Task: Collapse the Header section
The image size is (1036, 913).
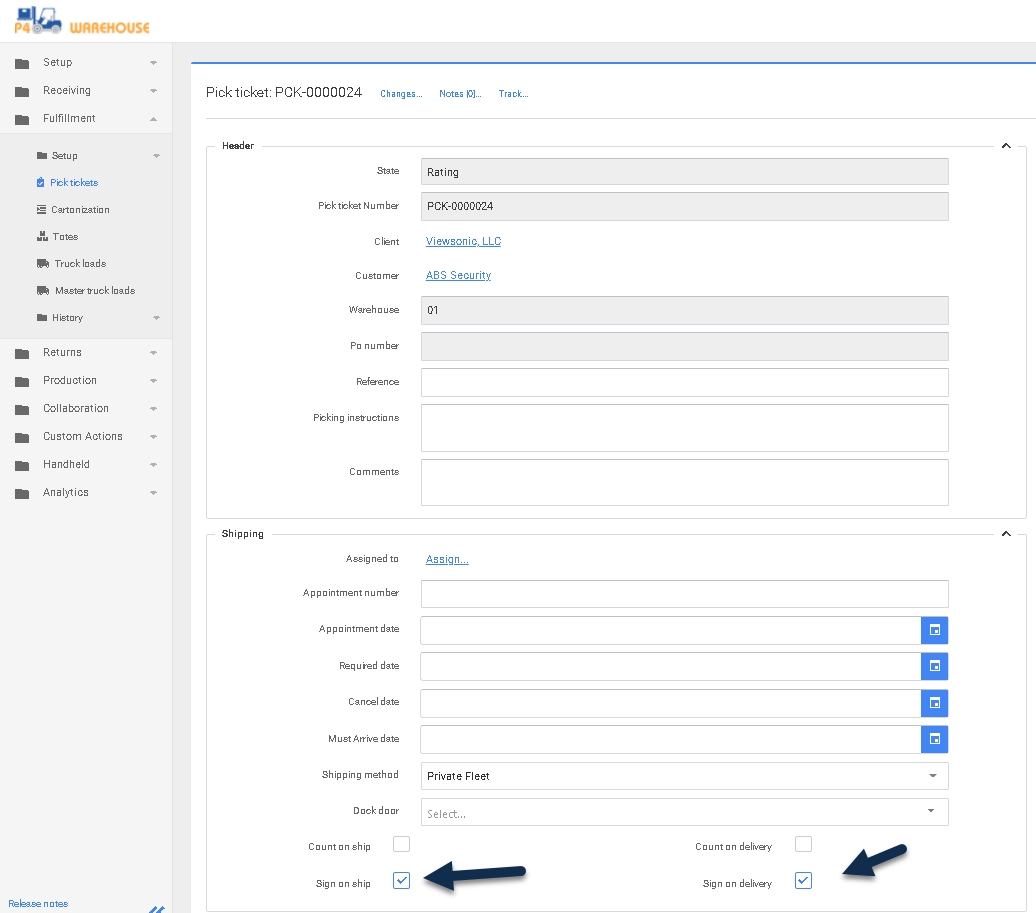Action: coord(1006,146)
